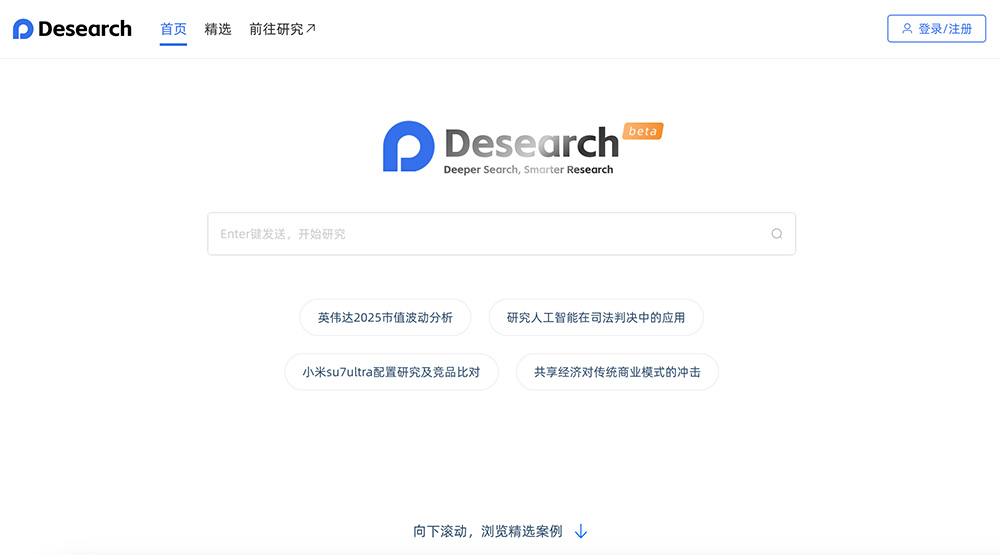Pick the 小米su7ultra配置研究及竞品比对 suggestion
This screenshot has width=1000, height=555.
[391, 372]
